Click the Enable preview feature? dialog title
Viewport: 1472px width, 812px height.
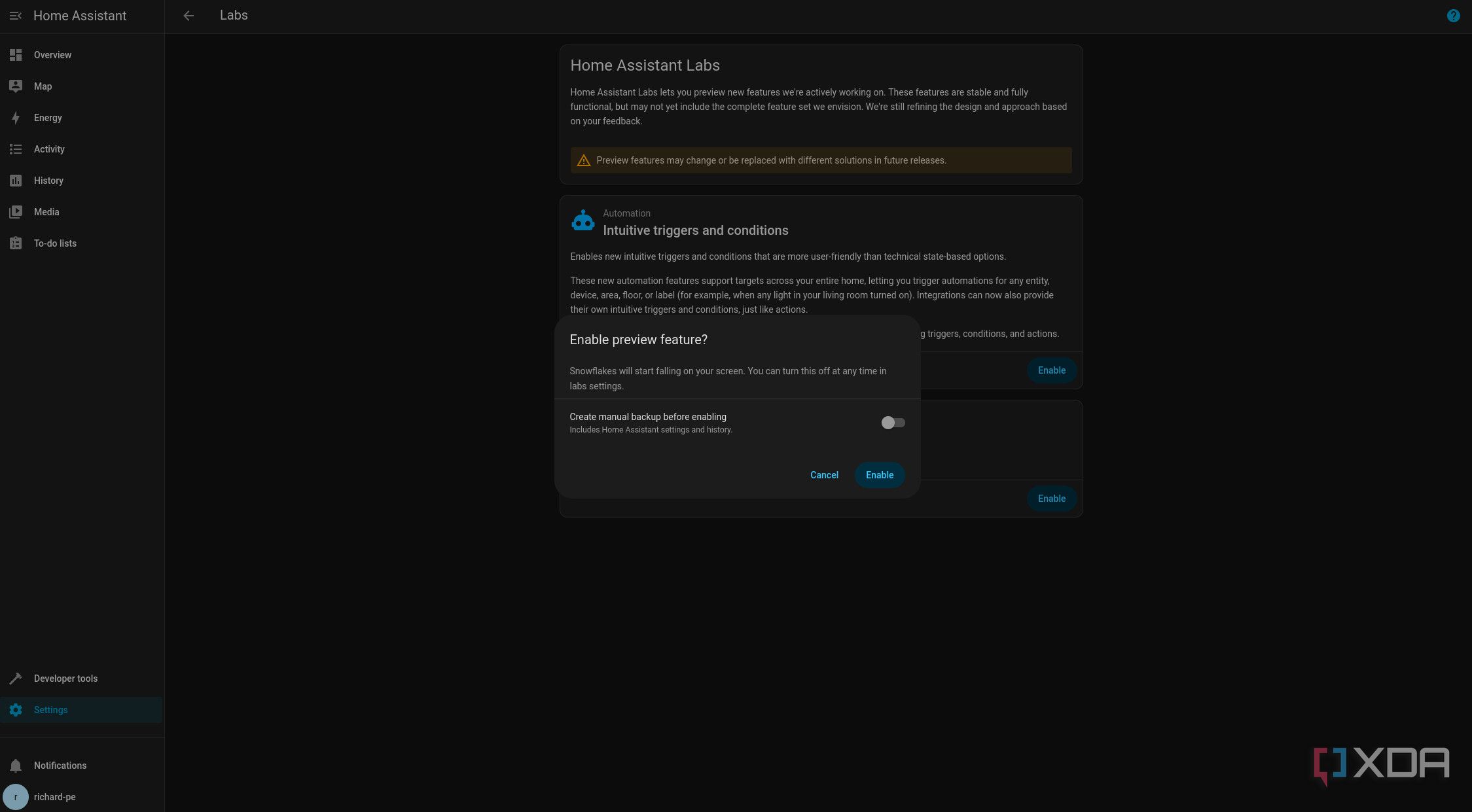638,340
